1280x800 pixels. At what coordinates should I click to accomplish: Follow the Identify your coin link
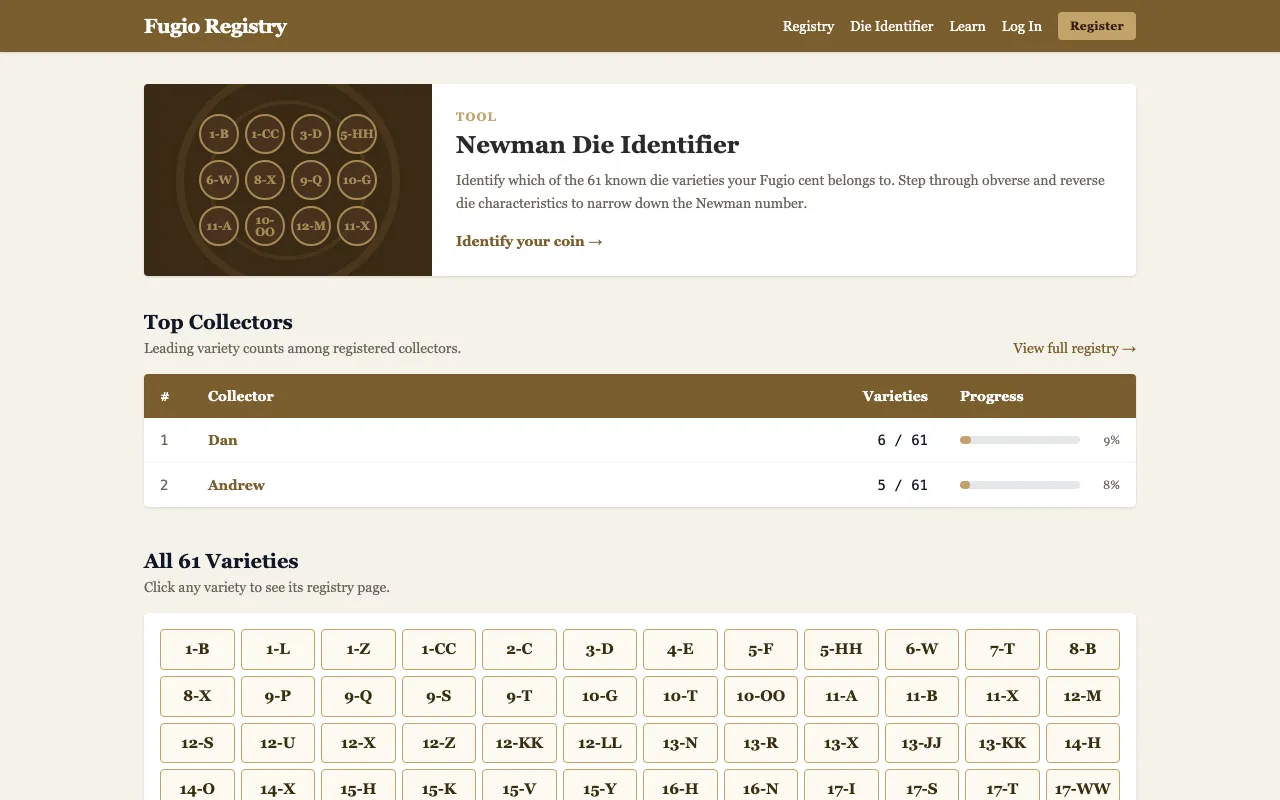[x=529, y=241]
